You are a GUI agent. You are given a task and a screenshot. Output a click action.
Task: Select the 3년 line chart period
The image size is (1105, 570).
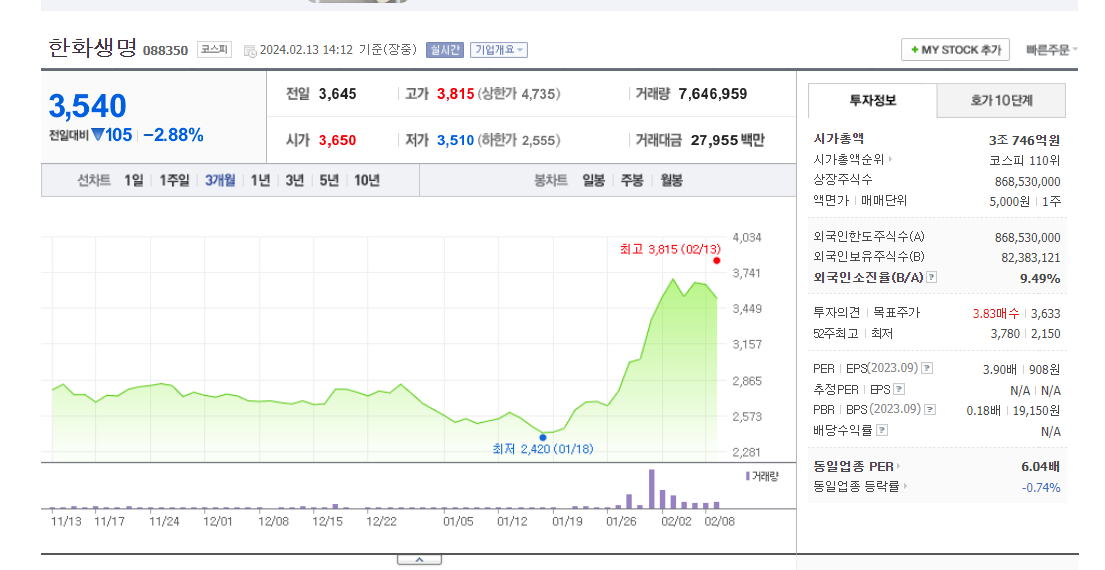295,181
